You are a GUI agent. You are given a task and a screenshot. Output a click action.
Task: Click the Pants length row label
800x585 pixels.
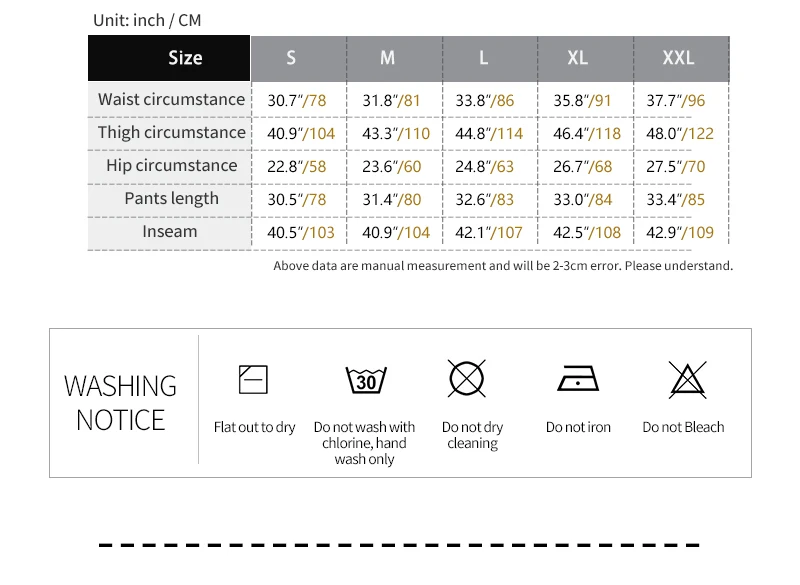tap(171, 199)
